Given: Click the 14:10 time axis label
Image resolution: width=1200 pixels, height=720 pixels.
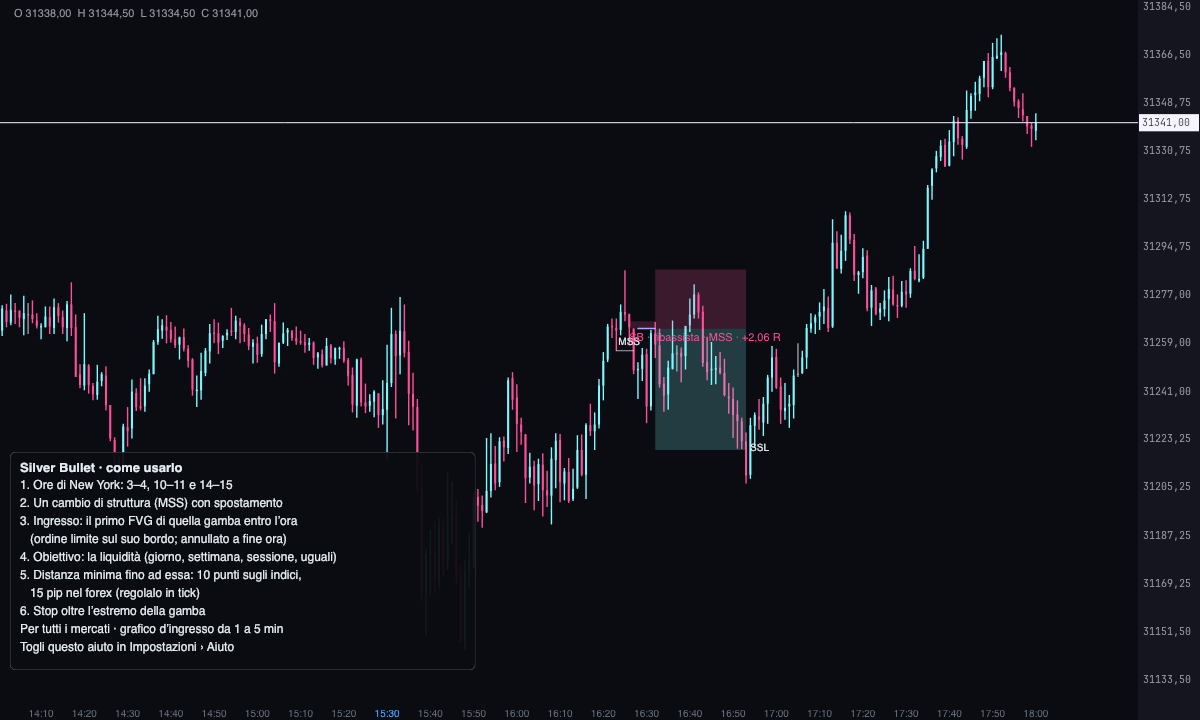Looking at the screenshot, I should (x=41, y=713).
